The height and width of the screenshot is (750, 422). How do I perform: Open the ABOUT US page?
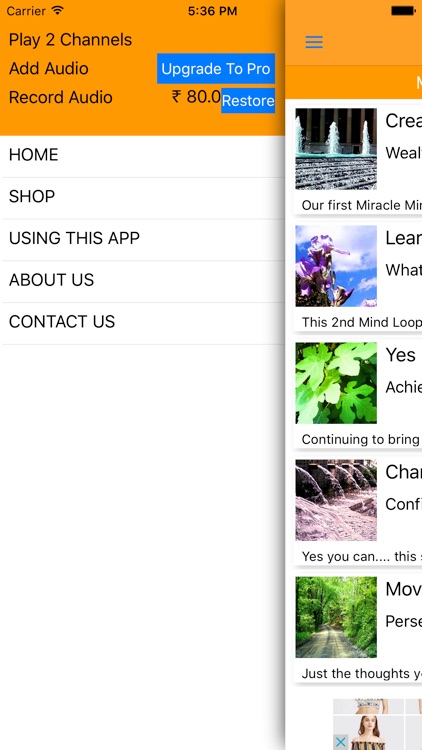pos(143,280)
